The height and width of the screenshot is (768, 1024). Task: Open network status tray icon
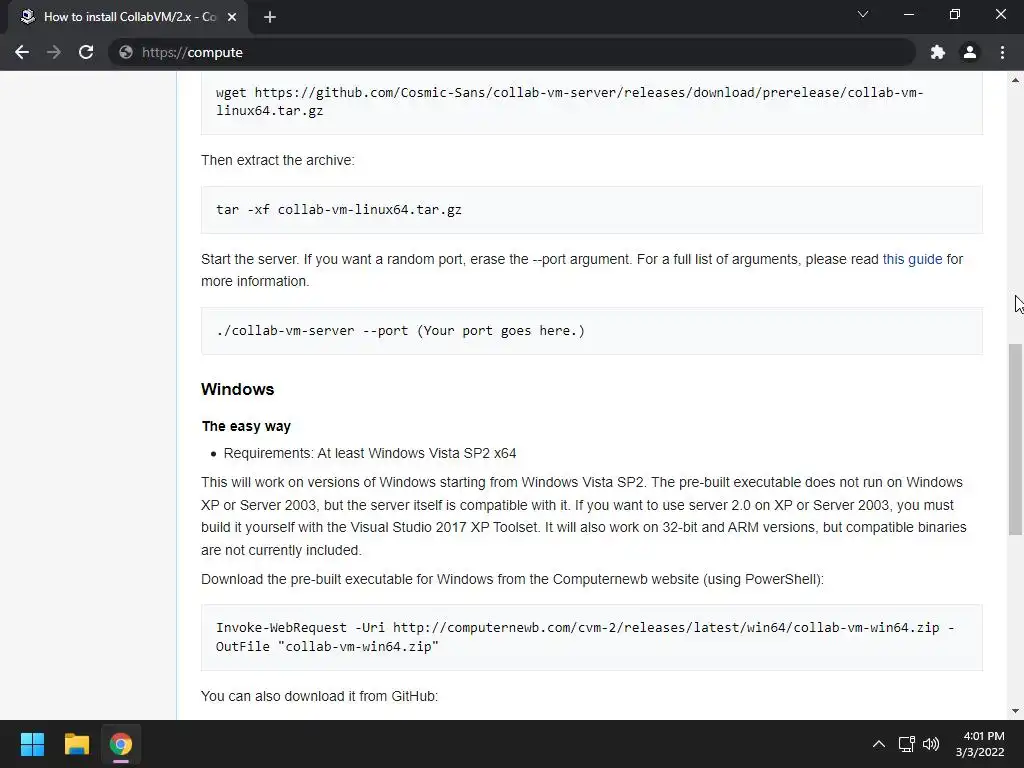tap(906, 744)
